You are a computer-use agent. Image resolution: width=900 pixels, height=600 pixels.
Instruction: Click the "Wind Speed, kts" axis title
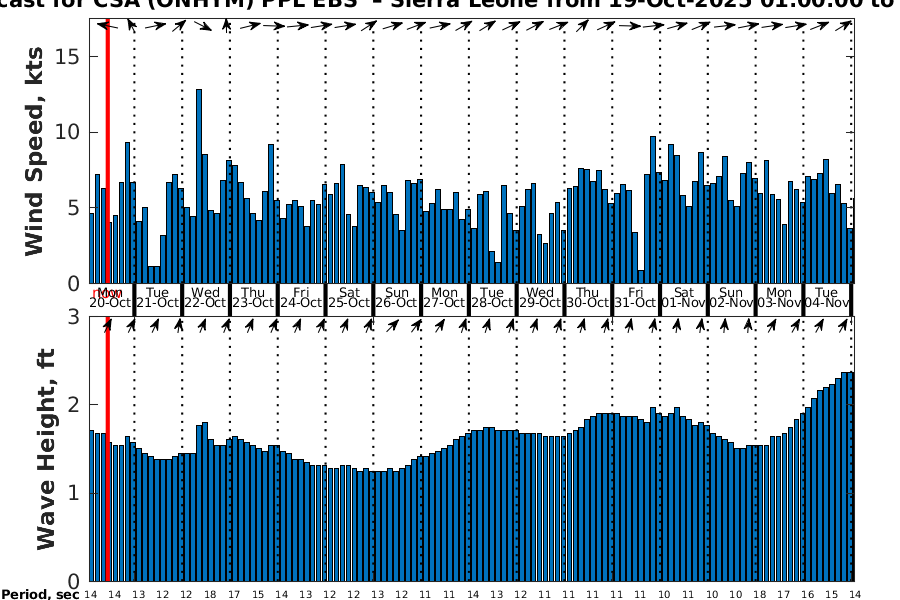[x=35, y=150]
